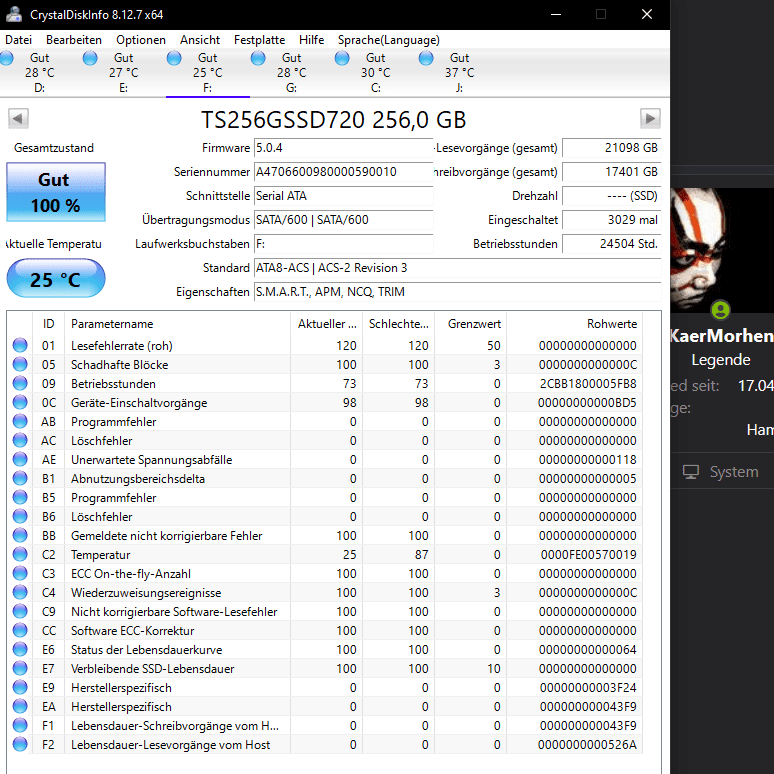Viewport: 774px width, 774px height.
Task: Select drive G: tab
Action: tap(291, 73)
